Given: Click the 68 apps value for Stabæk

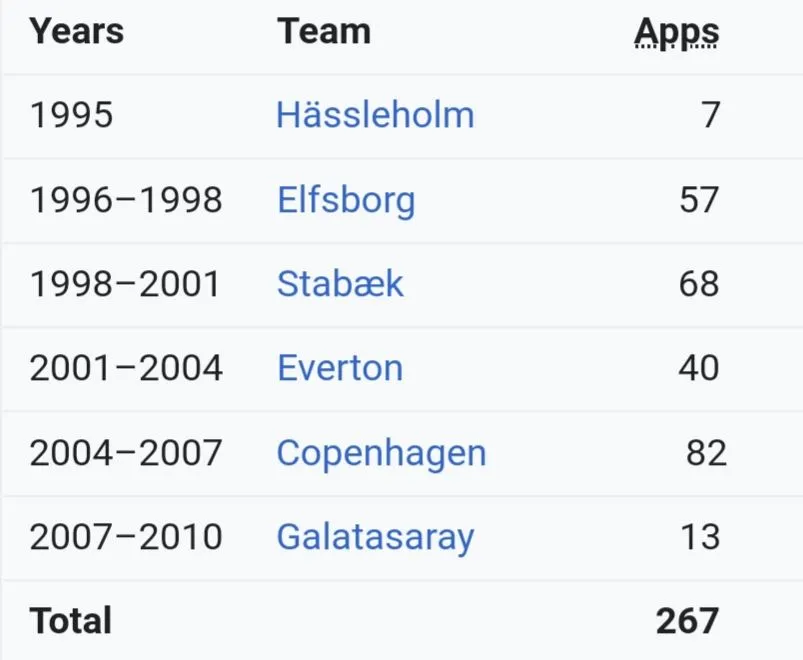Looking at the screenshot, I should pos(698,284).
